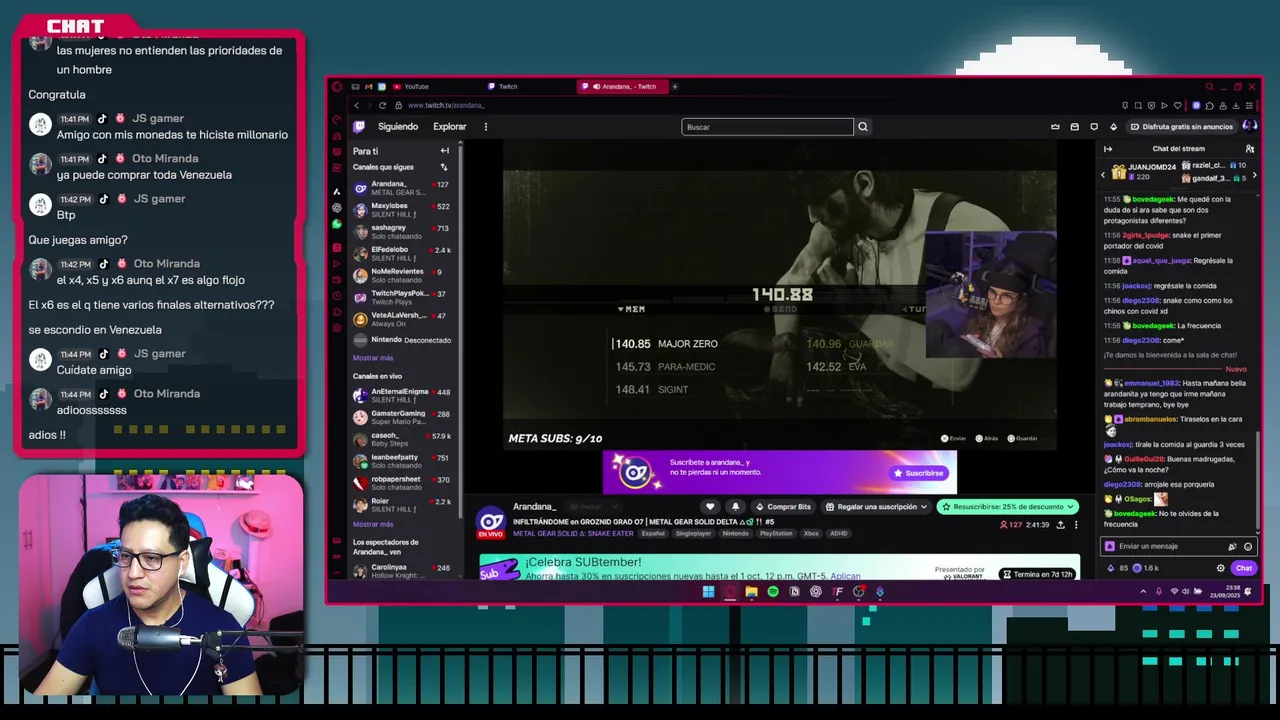Viewport: 1280px width, 720px height.
Task: Sort followed channels list
Action: pyautogui.click(x=445, y=167)
